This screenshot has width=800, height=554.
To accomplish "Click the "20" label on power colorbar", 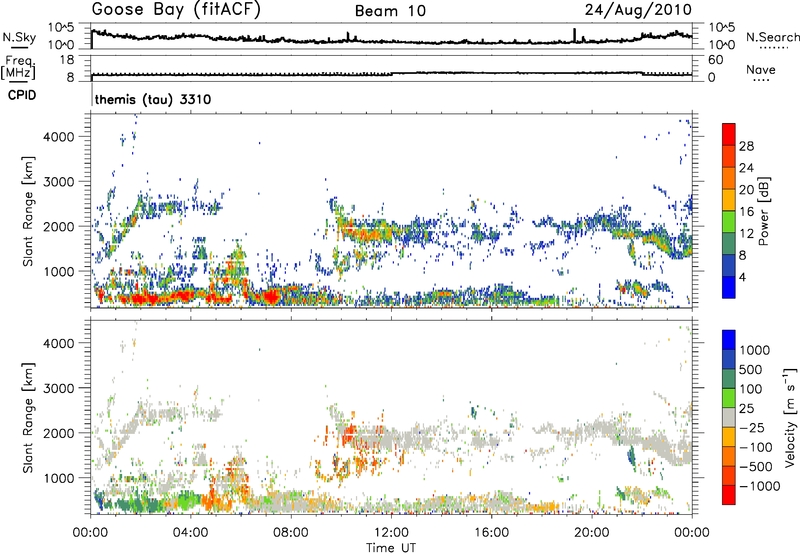I will [x=746, y=190].
